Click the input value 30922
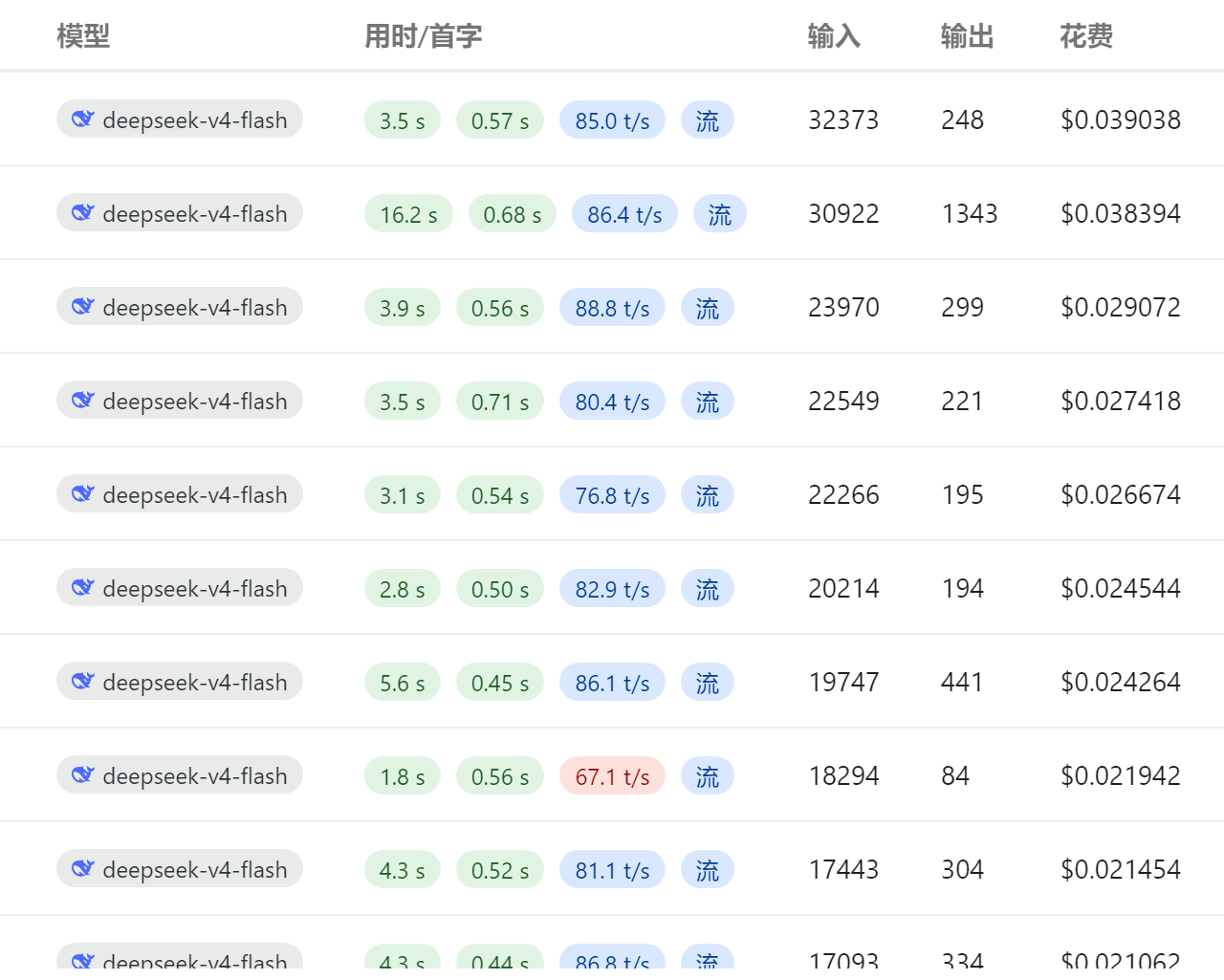 843,213
